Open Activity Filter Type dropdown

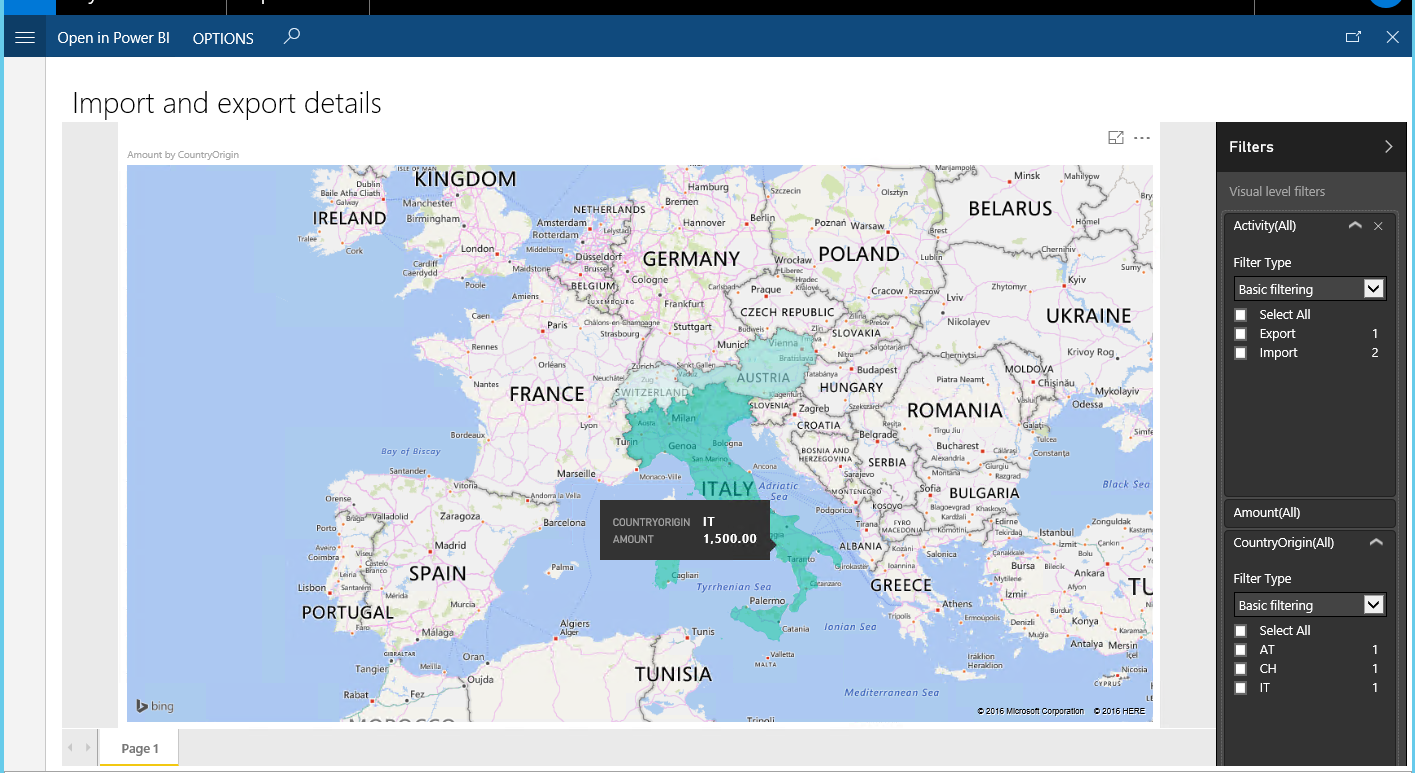(x=1309, y=289)
